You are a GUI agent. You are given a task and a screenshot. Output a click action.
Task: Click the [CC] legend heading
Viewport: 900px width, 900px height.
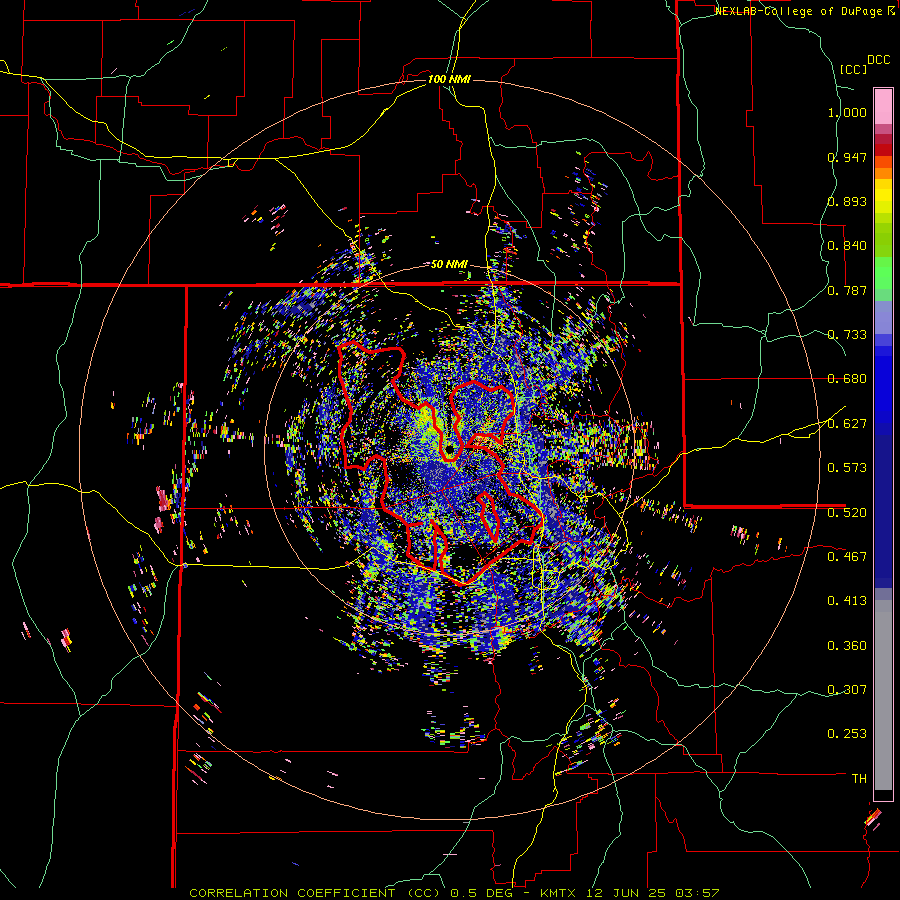[853, 69]
